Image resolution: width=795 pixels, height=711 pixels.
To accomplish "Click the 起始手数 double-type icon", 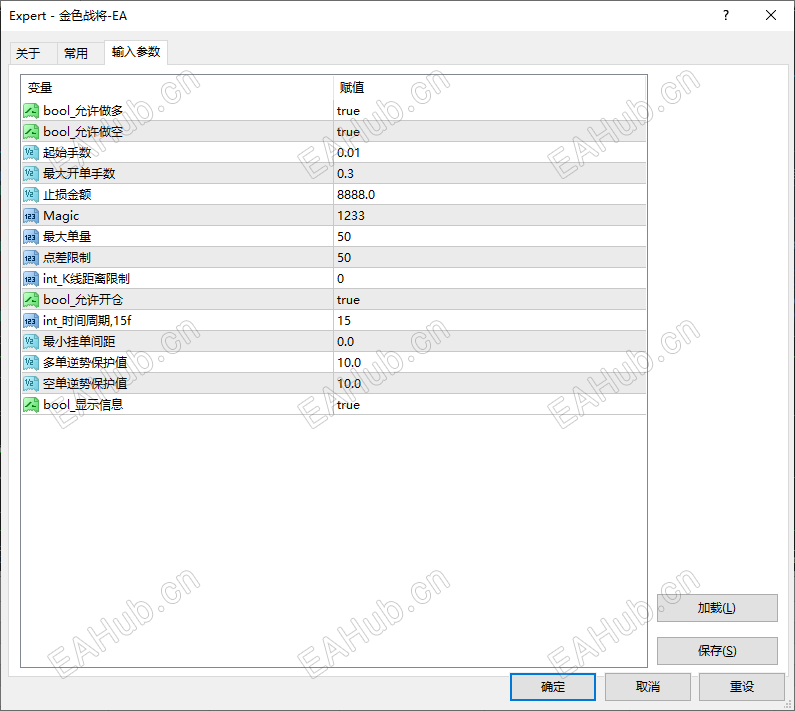I will click(31, 153).
